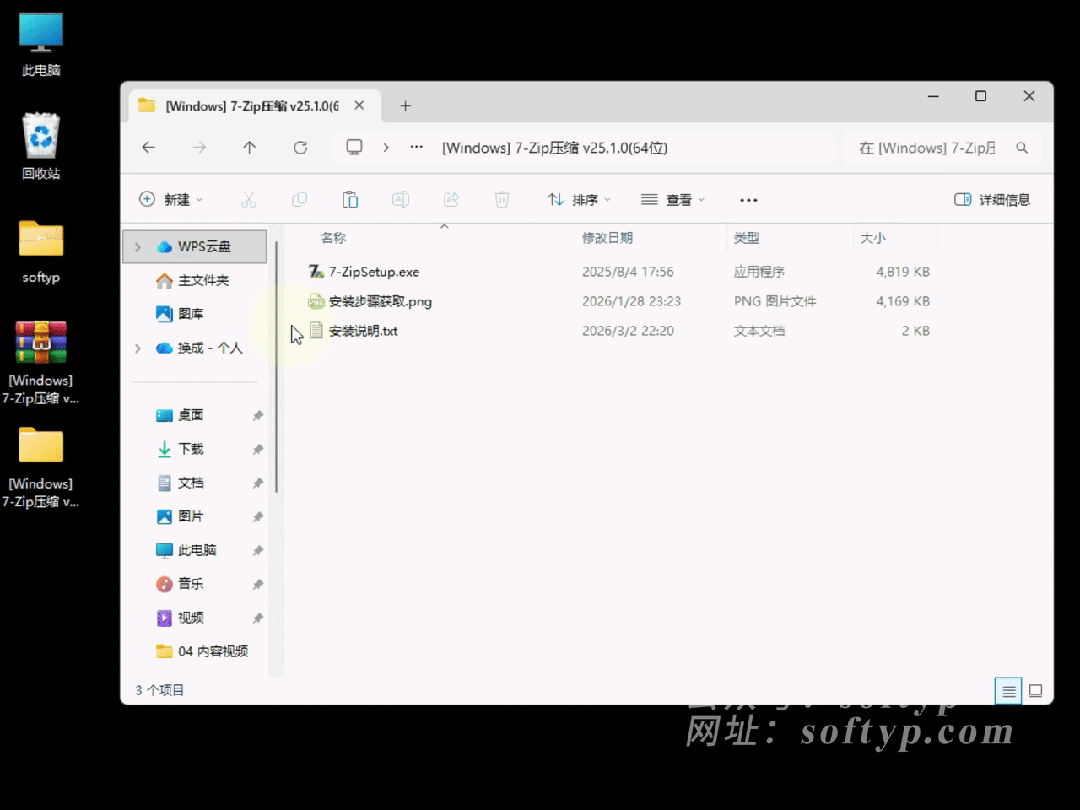Click the Share icon in toolbar
Screen dimensions: 1080x810
[451, 200]
